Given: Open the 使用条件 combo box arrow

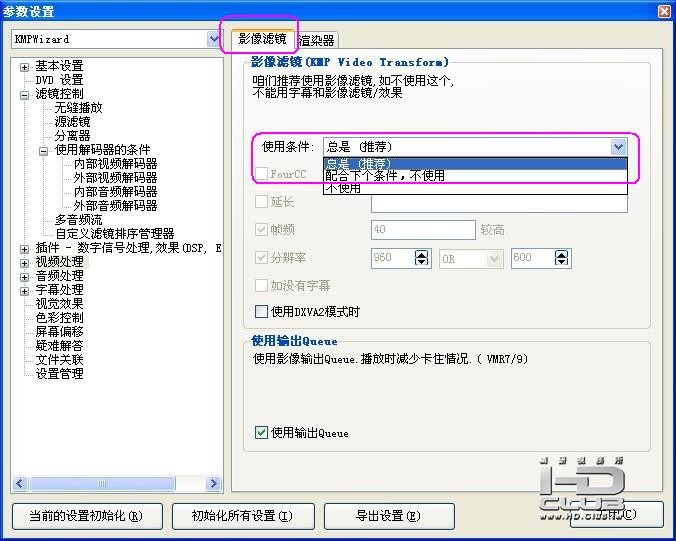Looking at the screenshot, I should point(619,147).
